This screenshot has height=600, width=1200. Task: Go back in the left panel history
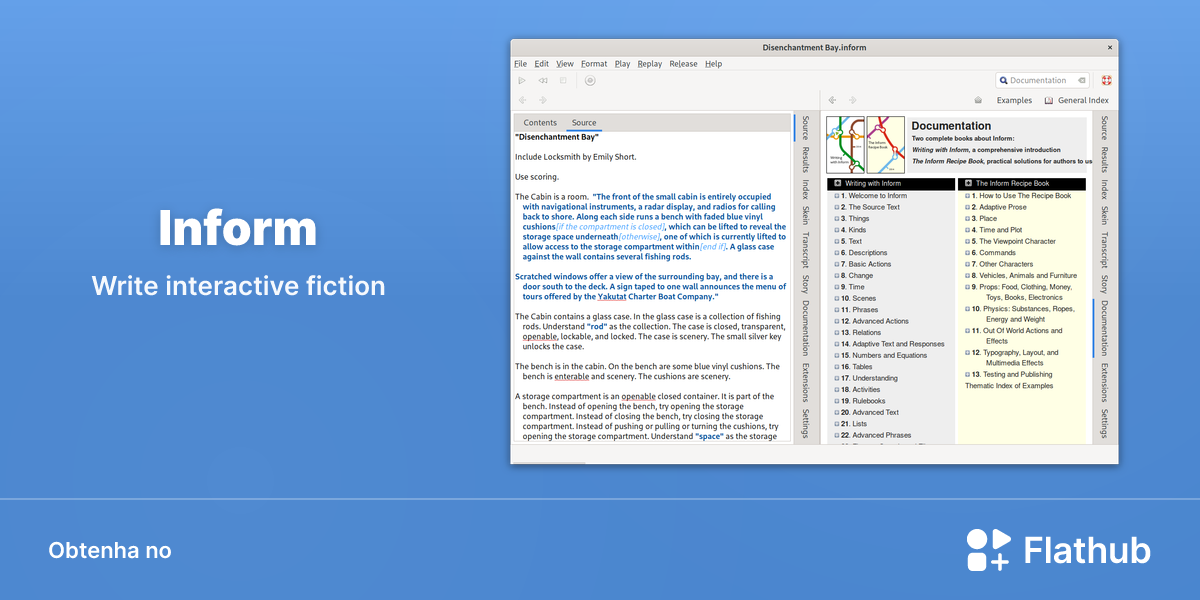(522, 100)
